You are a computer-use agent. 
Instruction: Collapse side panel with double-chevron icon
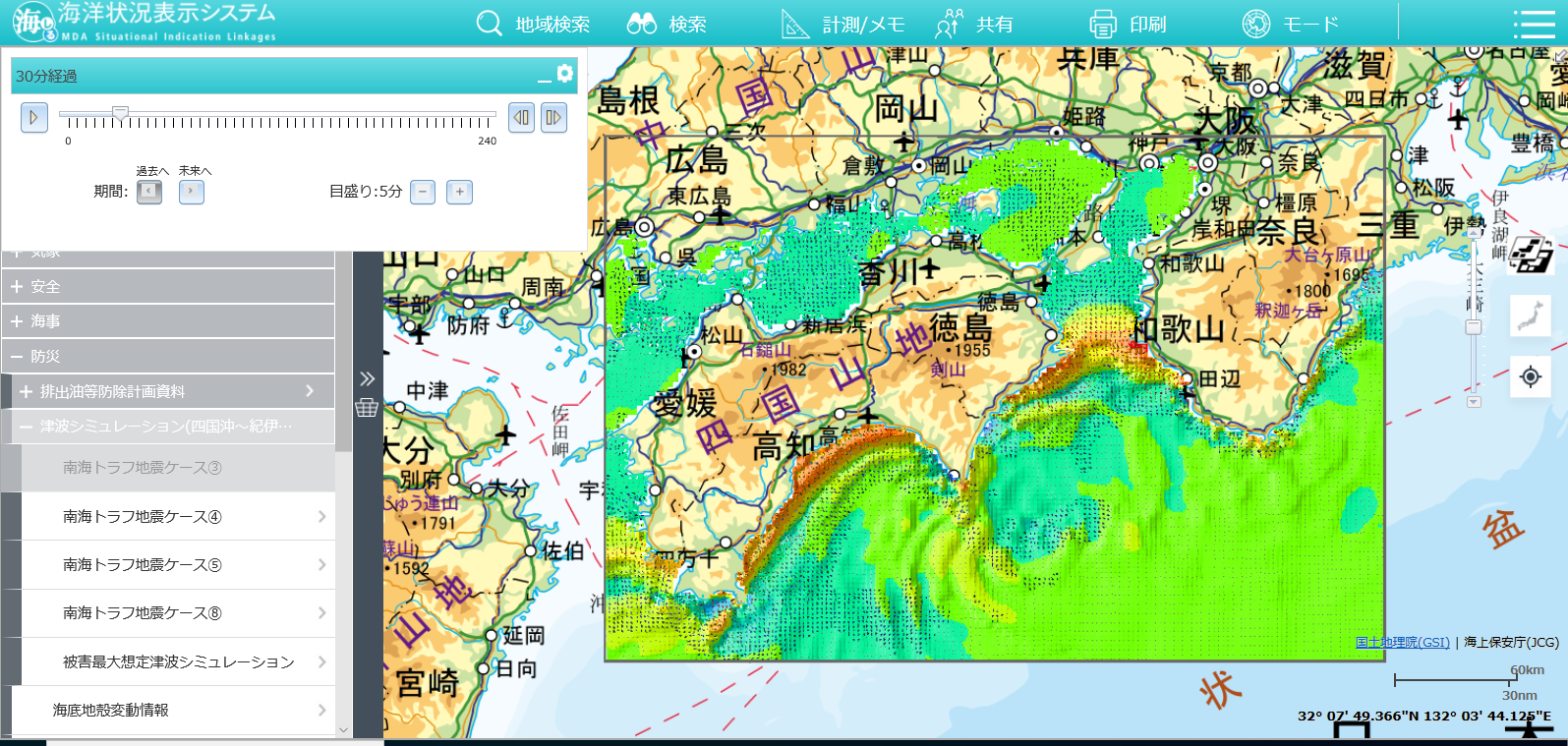click(x=367, y=378)
